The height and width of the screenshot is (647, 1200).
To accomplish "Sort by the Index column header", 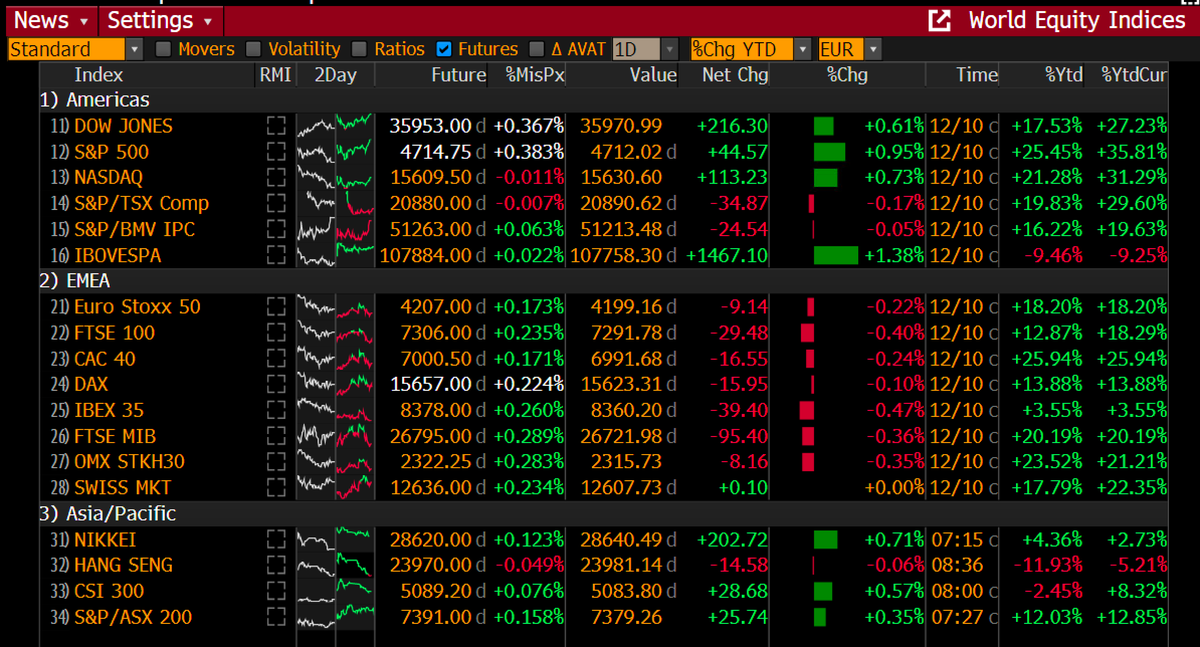I will [99, 75].
